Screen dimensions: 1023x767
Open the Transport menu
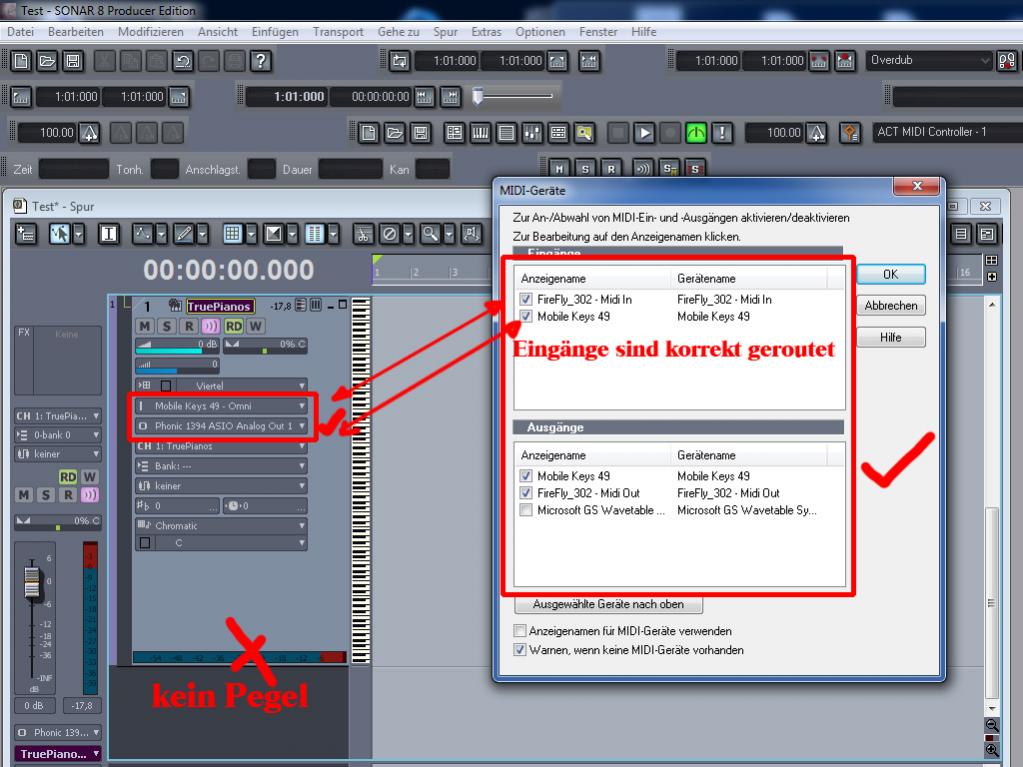click(x=338, y=32)
